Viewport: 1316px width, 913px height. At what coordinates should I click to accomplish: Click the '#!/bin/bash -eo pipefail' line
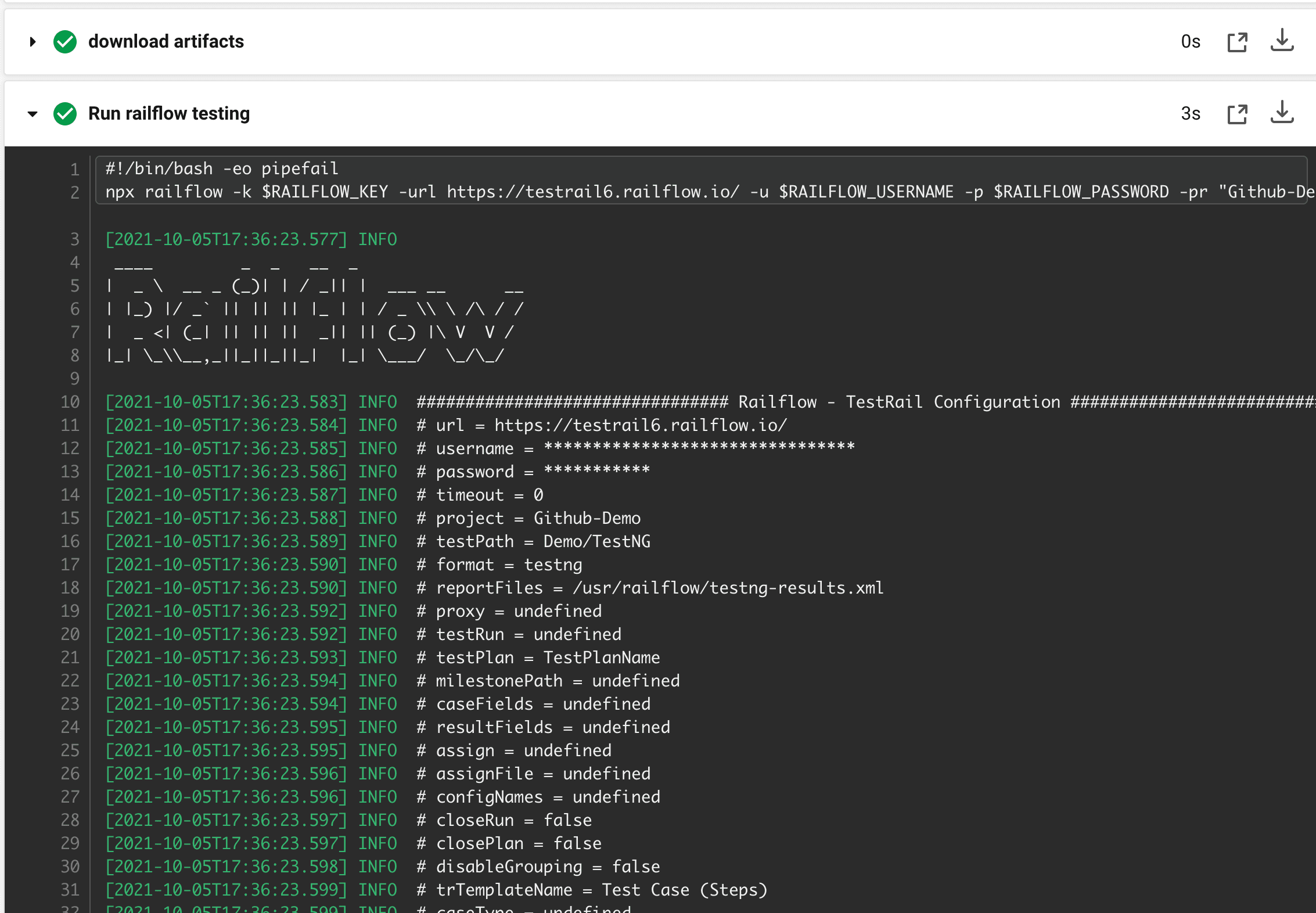click(x=222, y=169)
